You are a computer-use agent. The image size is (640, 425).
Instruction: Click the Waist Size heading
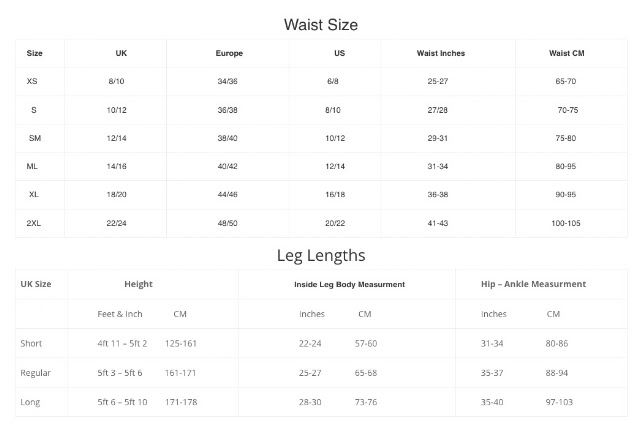(321, 24)
